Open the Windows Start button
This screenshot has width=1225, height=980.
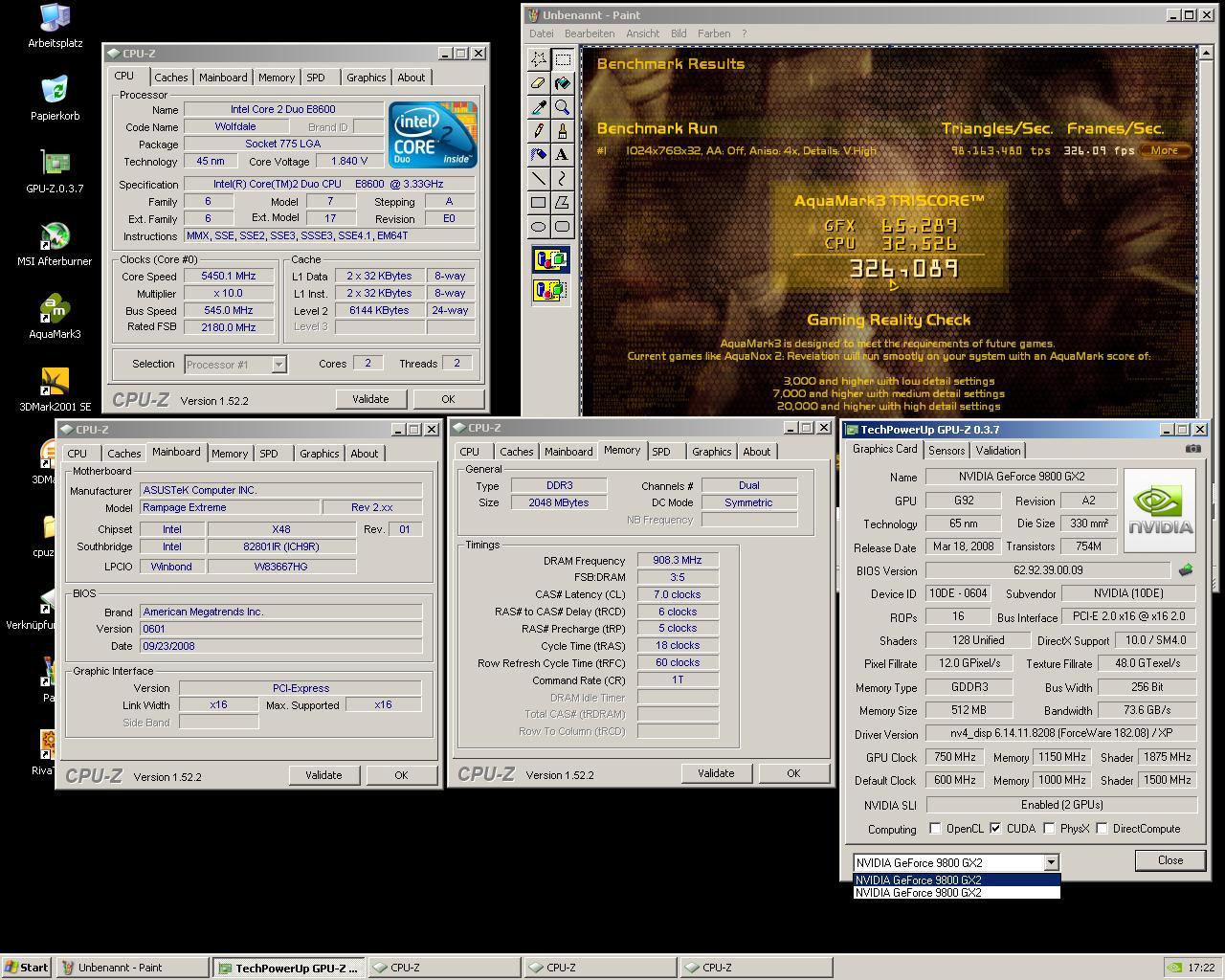pyautogui.click(x=27, y=968)
